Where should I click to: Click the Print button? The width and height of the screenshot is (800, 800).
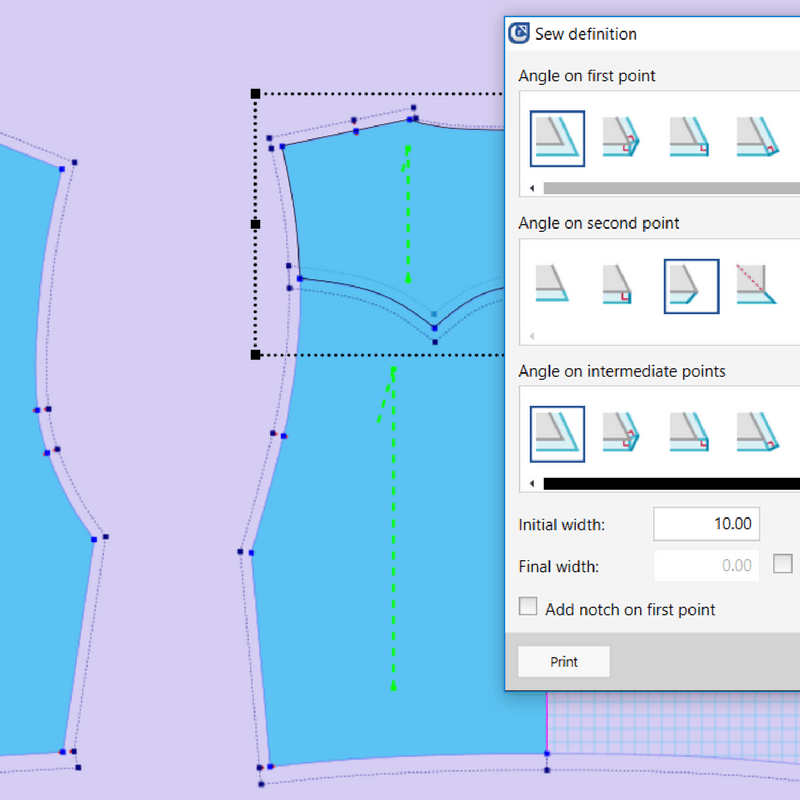pyautogui.click(x=564, y=662)
